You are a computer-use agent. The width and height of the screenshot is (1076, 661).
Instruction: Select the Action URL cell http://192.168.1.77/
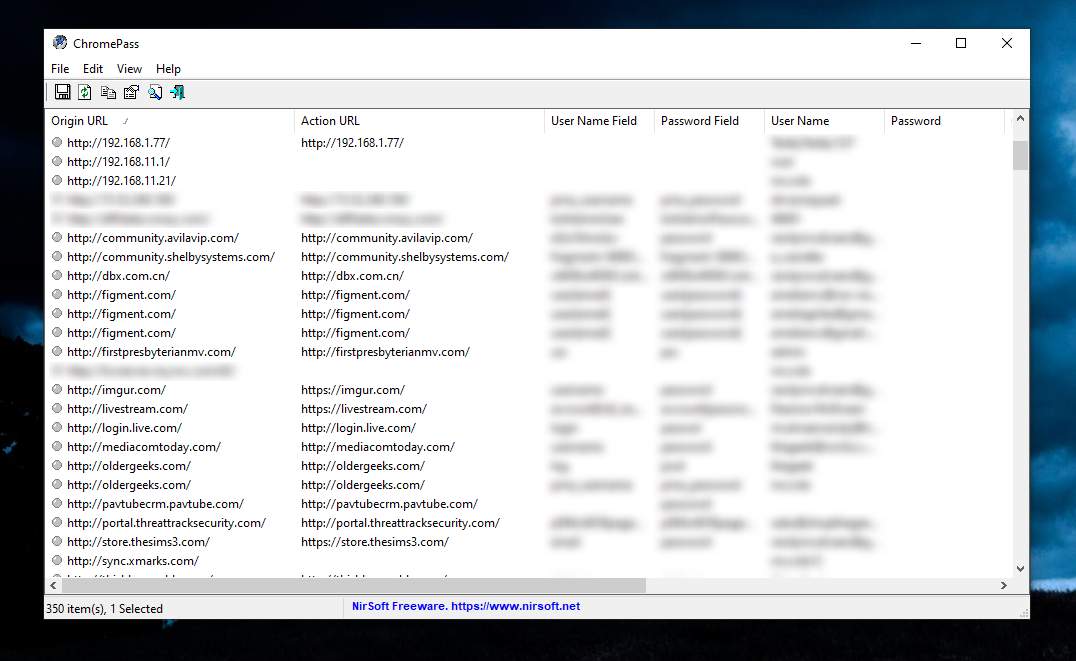coord(352,142)
